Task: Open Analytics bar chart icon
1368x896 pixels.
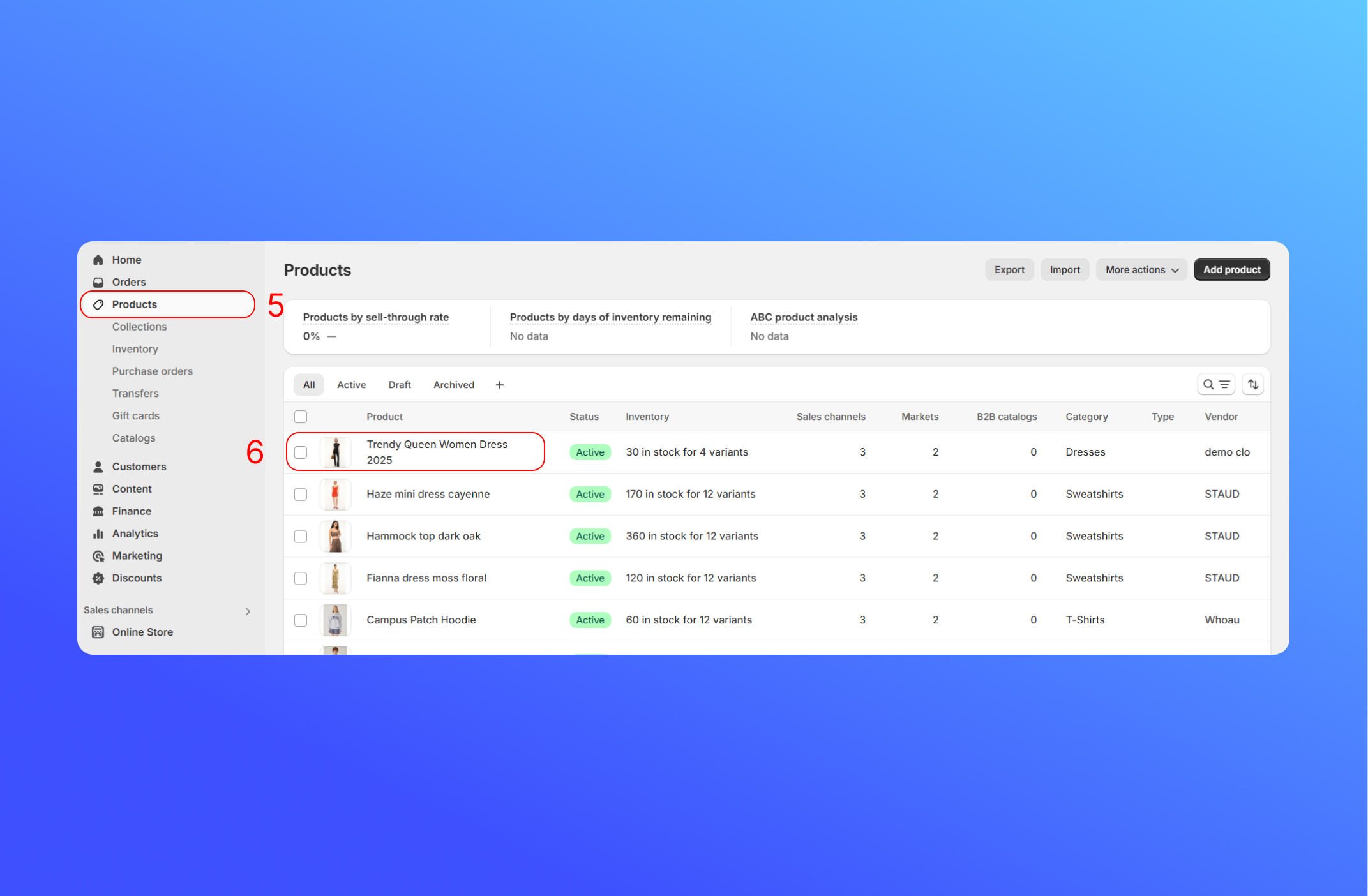Action: tap(98, 534)
